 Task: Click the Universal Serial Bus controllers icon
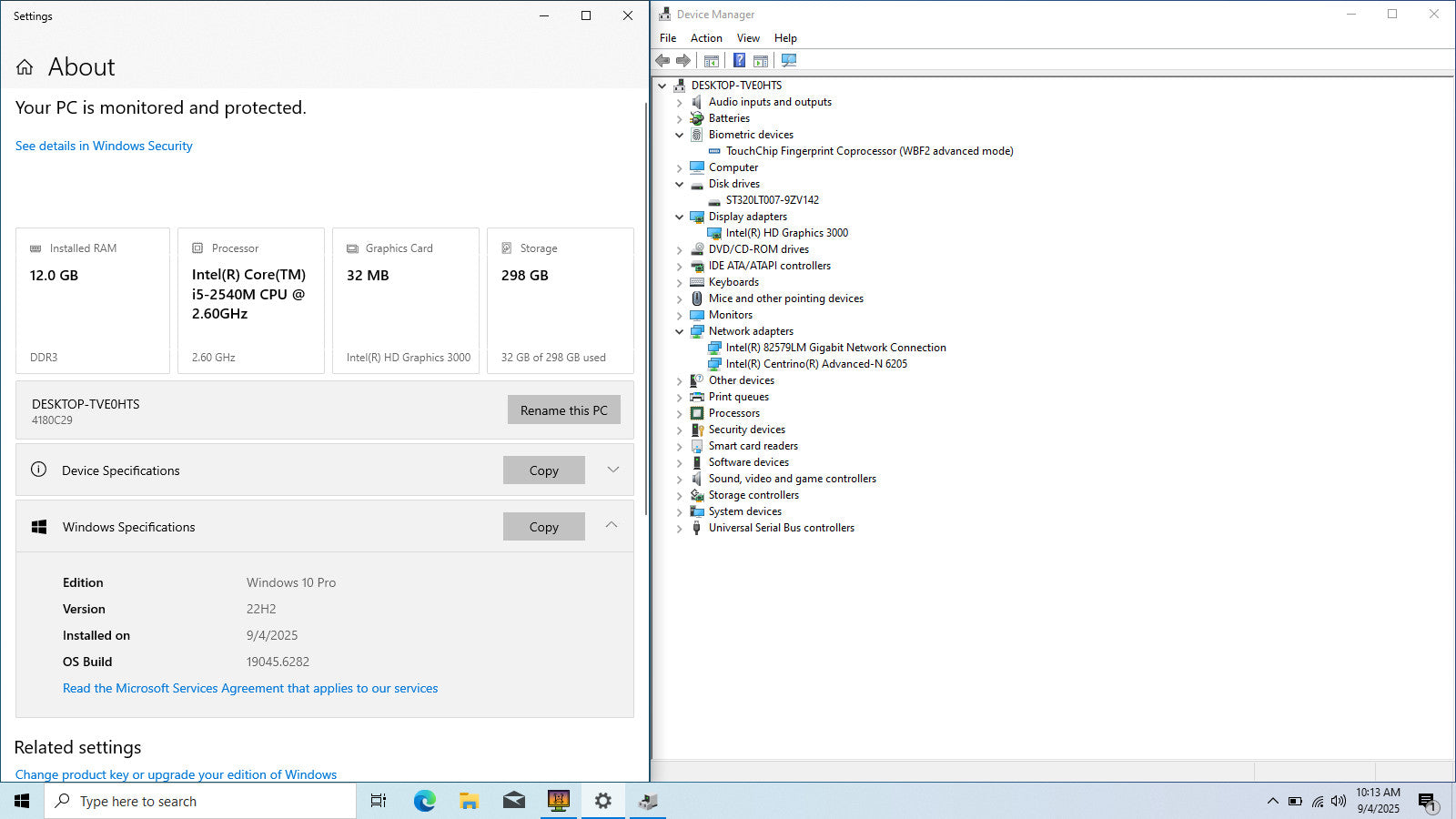(697, 528)
